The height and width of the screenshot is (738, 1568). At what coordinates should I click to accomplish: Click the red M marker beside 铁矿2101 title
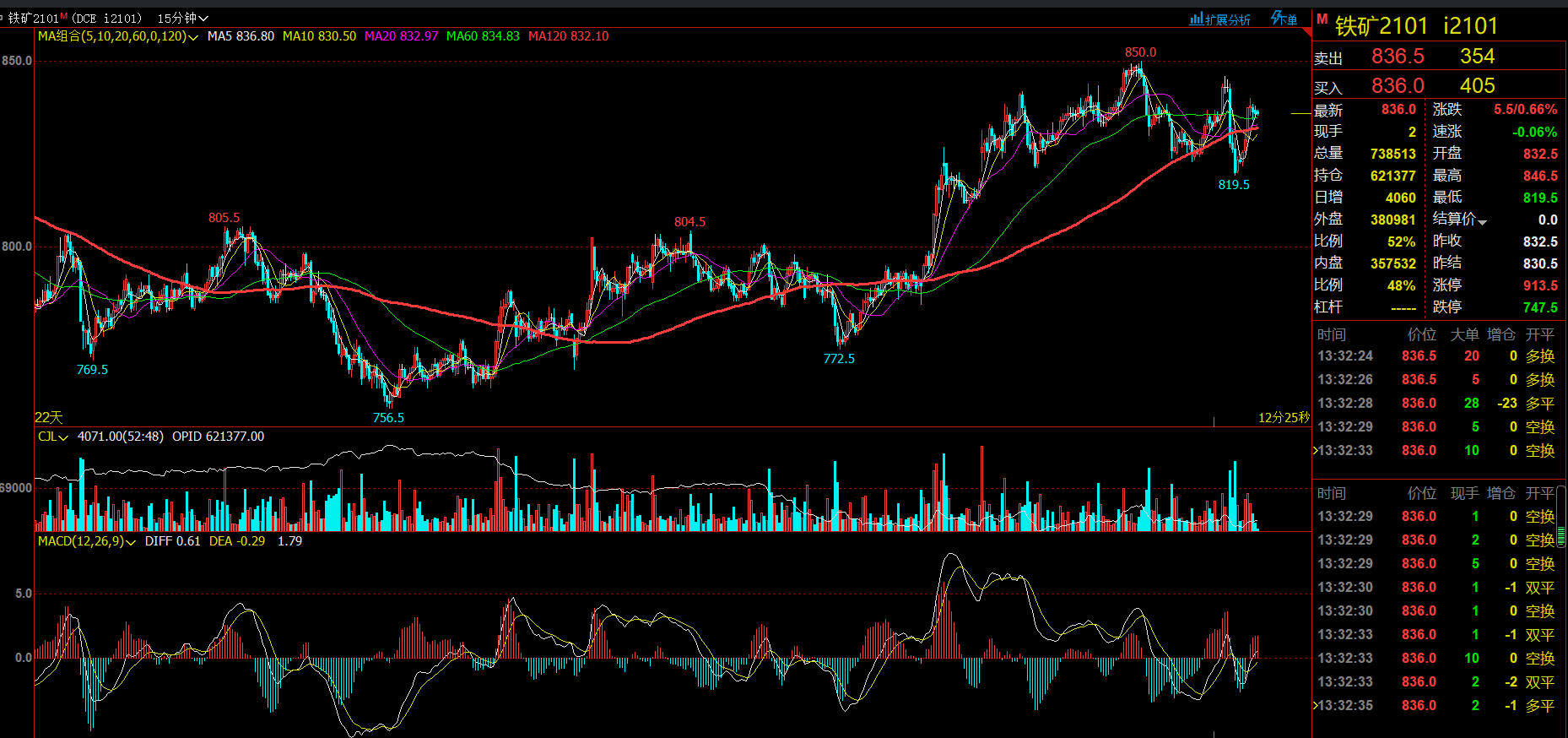[1322, 19]
